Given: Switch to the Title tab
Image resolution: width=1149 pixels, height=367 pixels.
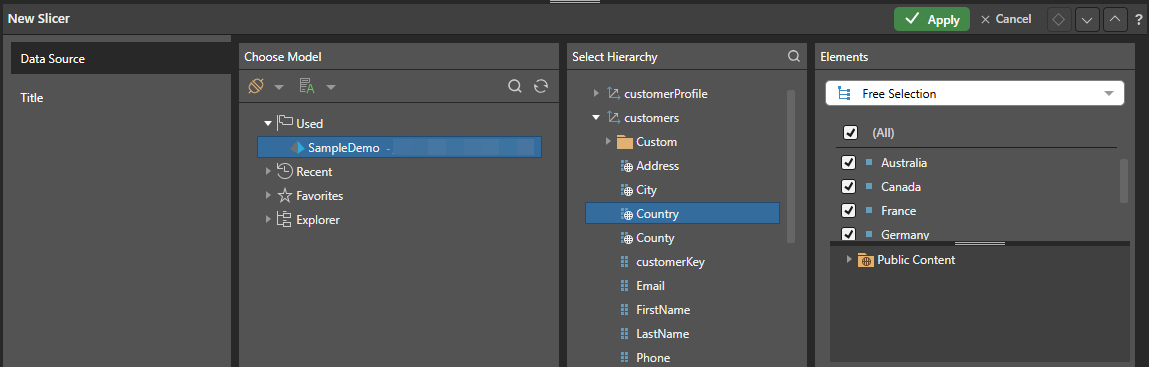Looking at the screenshot, I should coord(32,97).
